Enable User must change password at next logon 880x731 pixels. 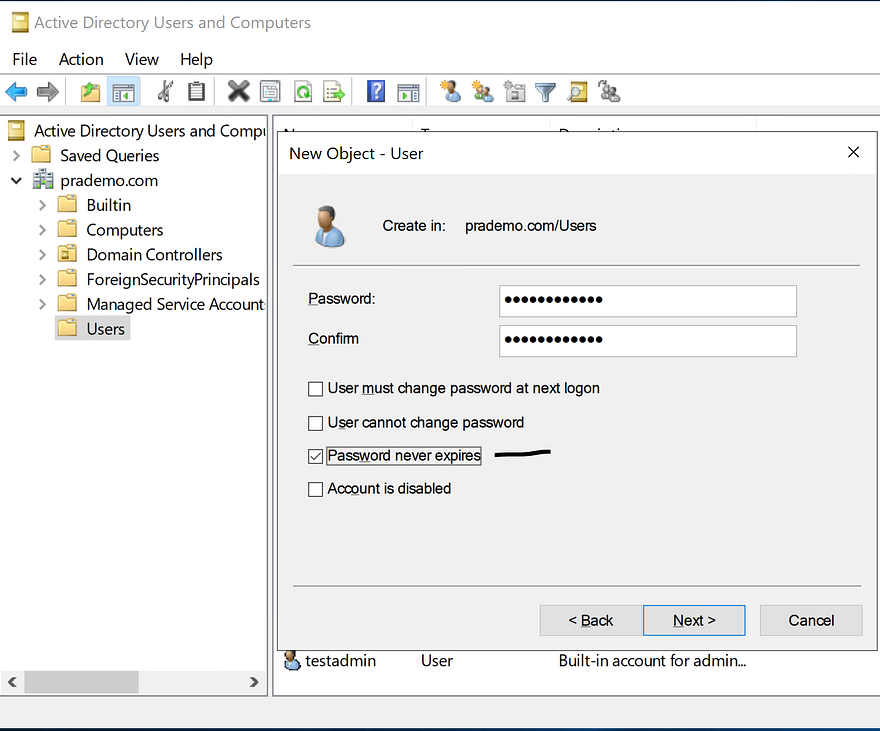click(315, 389)
